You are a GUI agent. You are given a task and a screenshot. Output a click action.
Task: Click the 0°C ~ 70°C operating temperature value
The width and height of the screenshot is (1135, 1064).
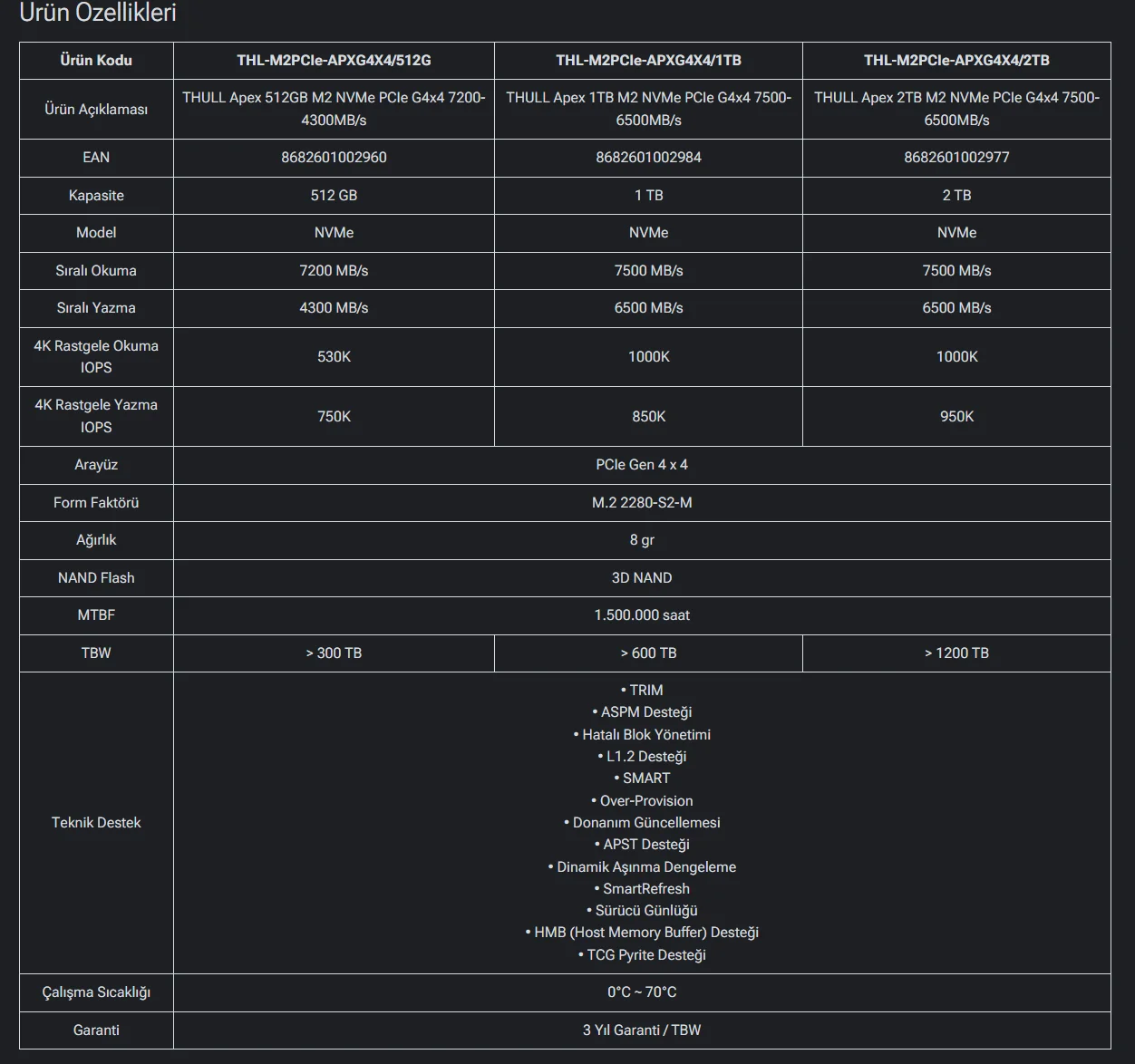642,992
